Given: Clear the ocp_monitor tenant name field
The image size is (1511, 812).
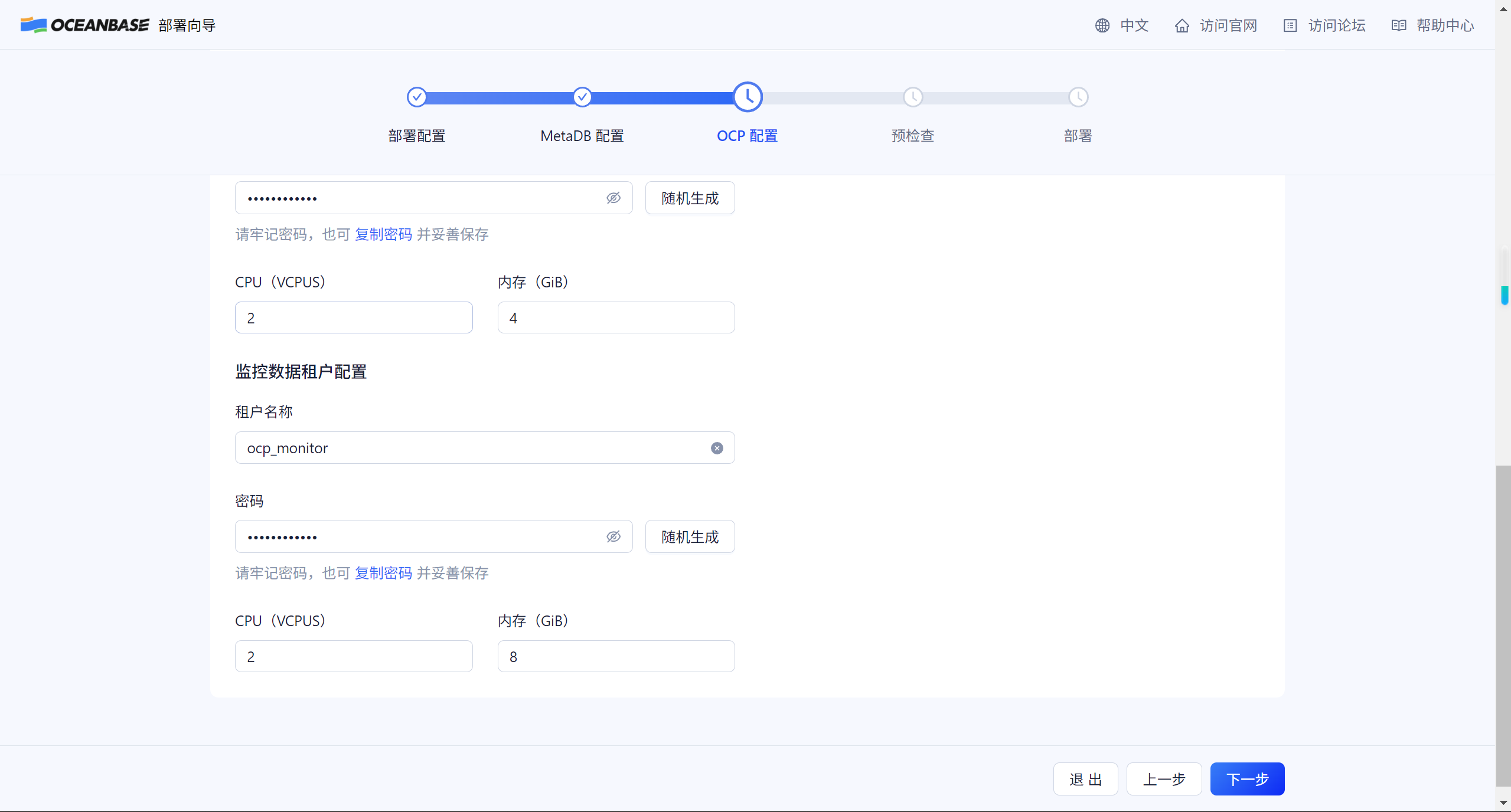Looking at the screenshot, I should tap(717, 448).
